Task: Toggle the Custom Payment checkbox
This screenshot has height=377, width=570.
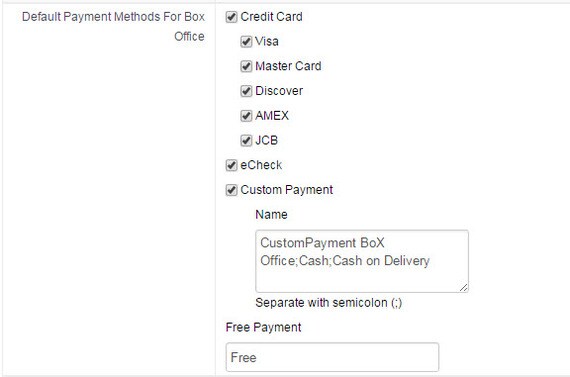Action: pyautogui.click(x=232, y=190)
